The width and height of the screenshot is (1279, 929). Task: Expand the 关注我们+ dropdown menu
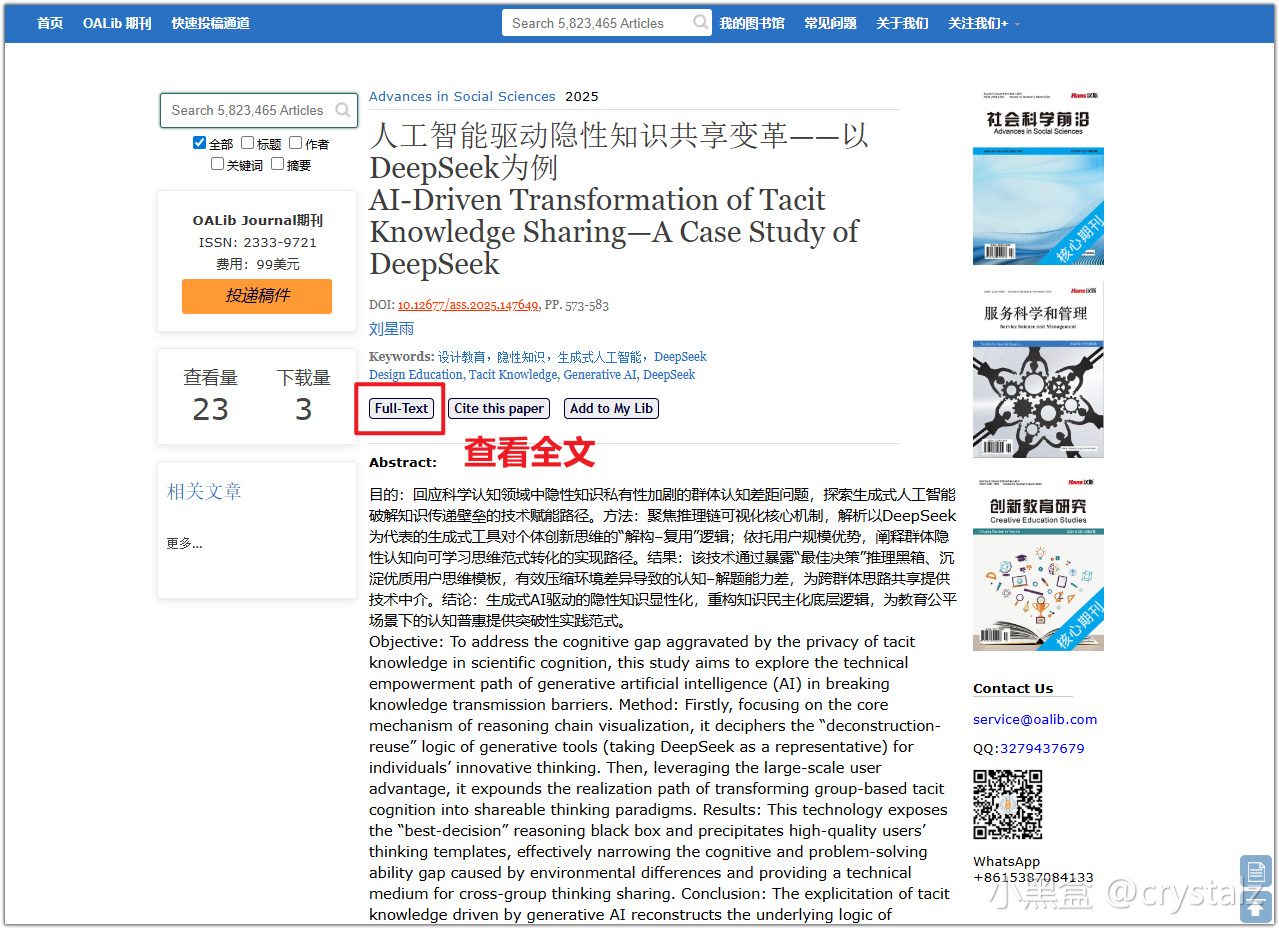[984, 23]
